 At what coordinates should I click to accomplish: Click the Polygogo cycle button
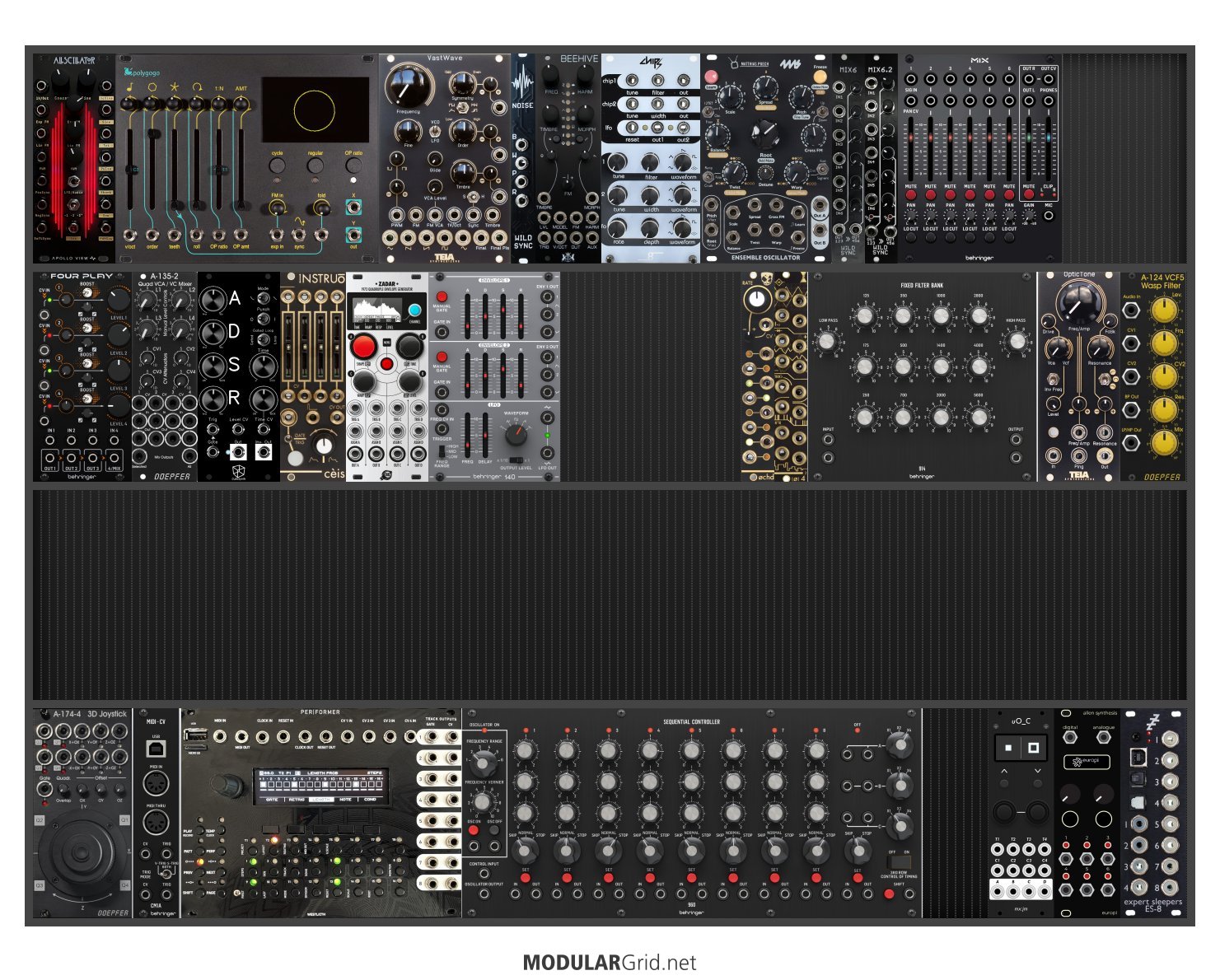pos(277,166)
